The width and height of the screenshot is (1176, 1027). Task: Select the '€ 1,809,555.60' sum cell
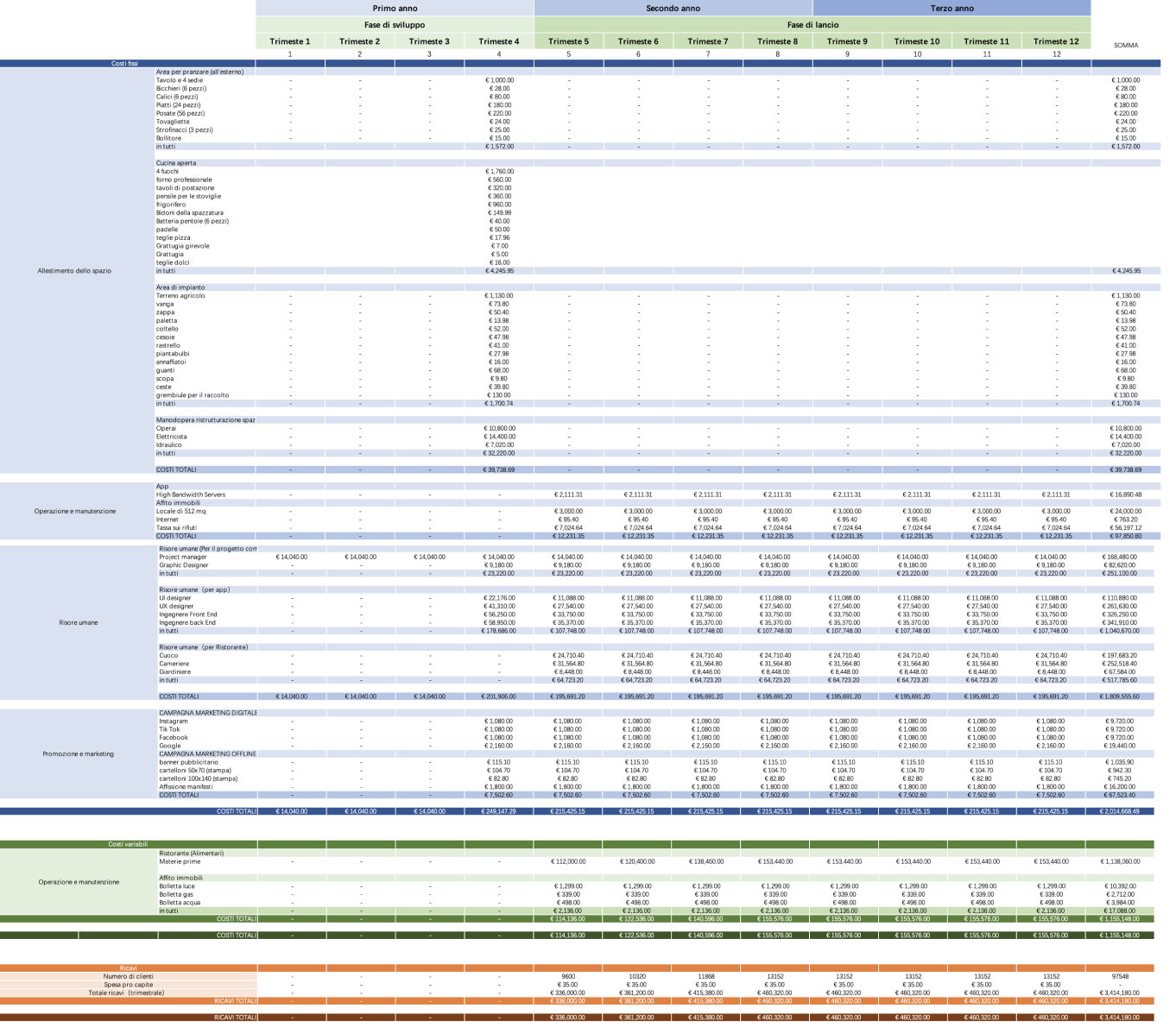(1122, 696)
